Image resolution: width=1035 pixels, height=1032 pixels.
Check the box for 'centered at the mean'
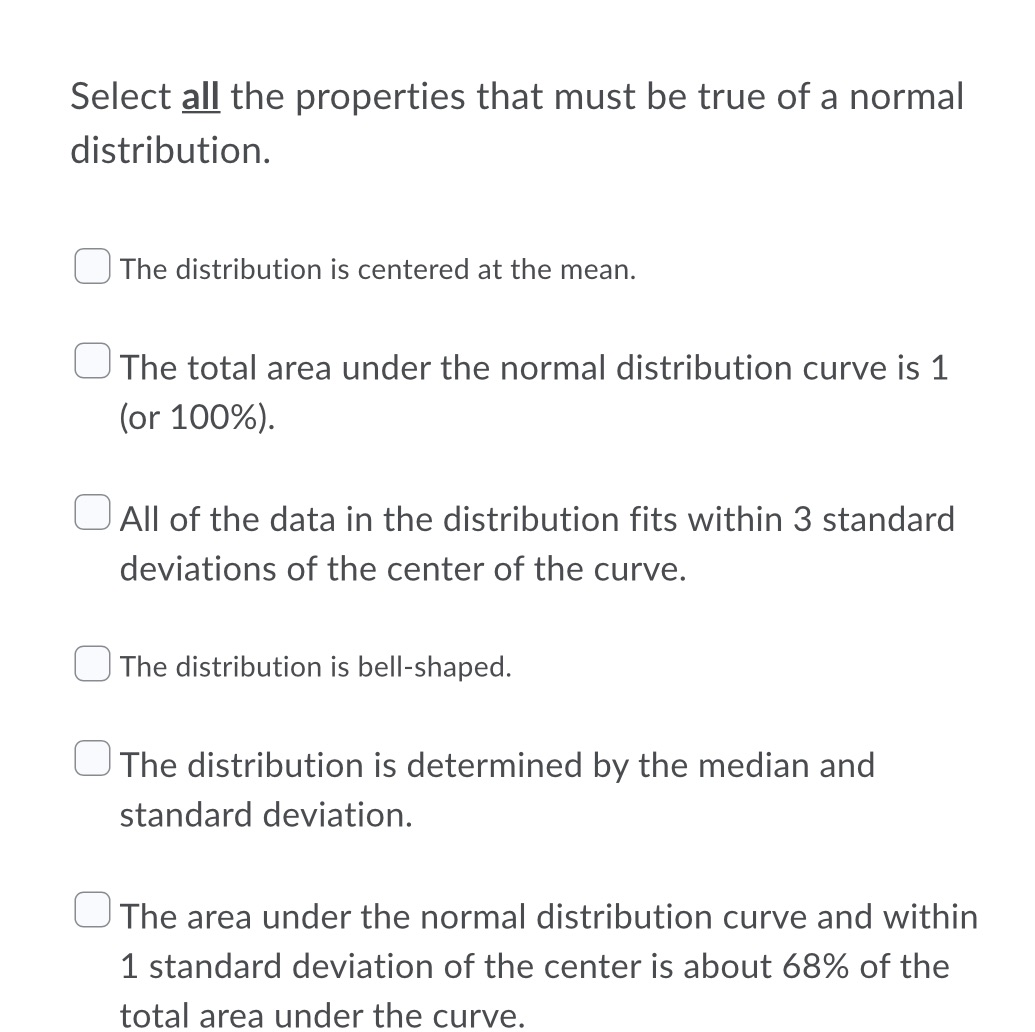pyautogui.click(x=91, y=266)
